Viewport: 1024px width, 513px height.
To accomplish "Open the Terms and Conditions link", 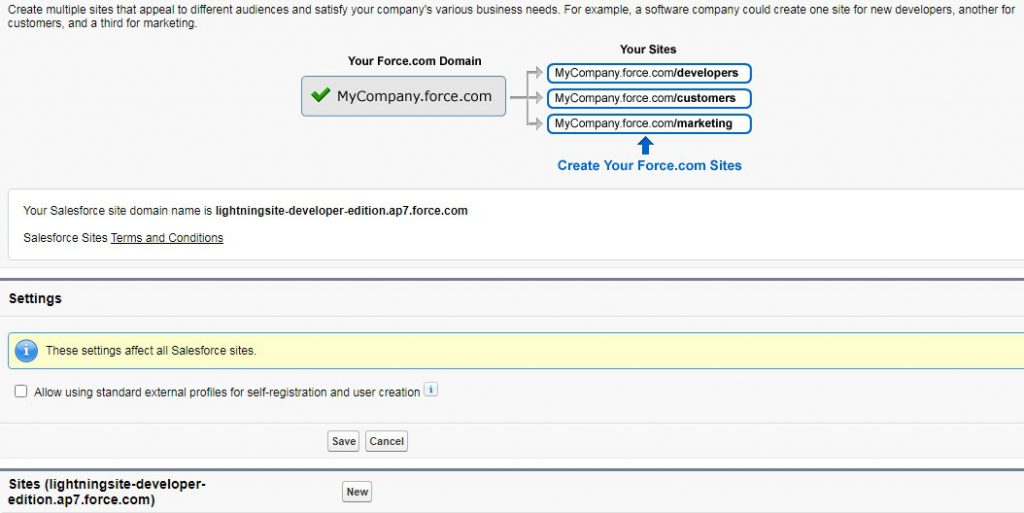I will pos(166,238).
